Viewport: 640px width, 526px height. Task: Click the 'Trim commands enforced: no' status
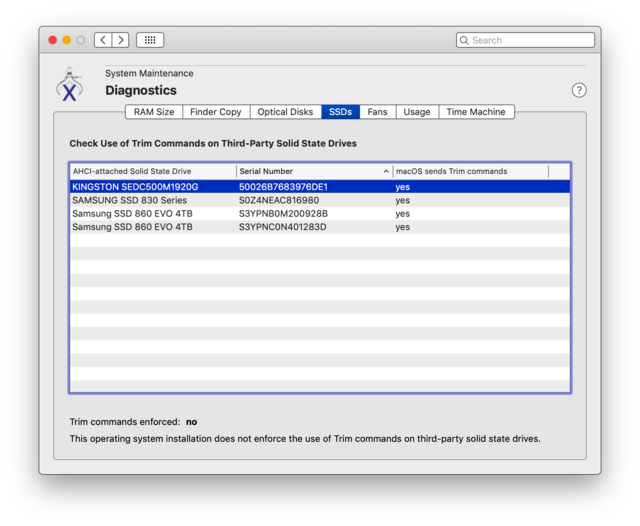[133, 422]
